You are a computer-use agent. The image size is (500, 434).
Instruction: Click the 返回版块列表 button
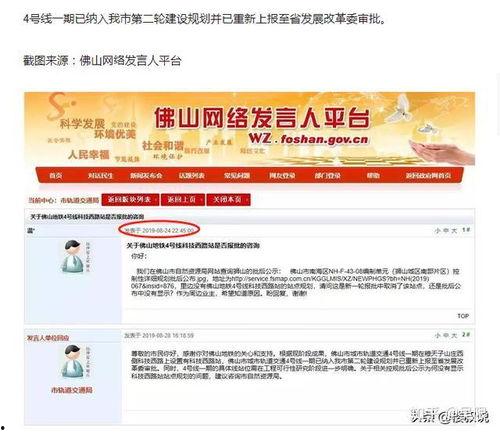pyautogui.click(x=130, y=200)
